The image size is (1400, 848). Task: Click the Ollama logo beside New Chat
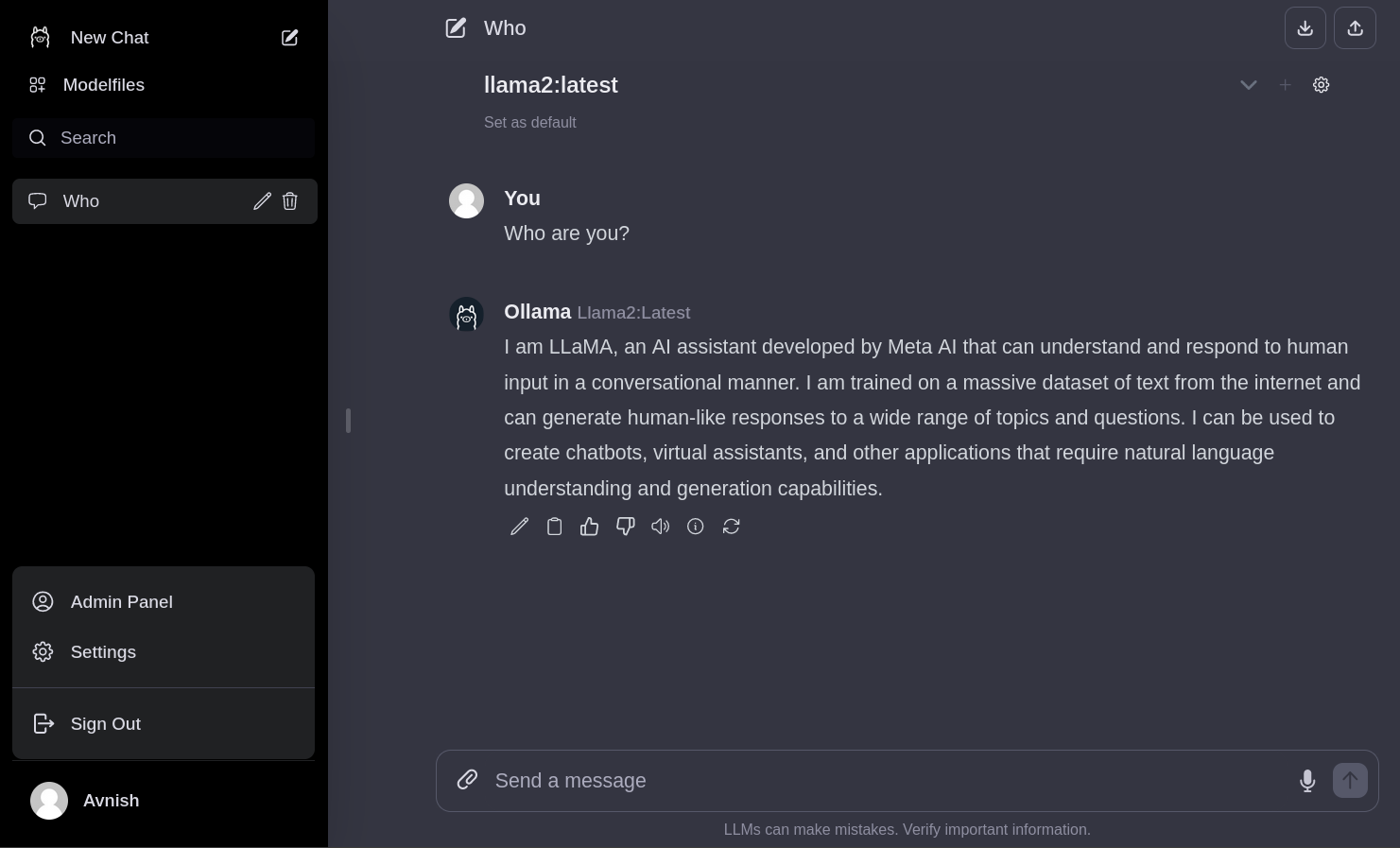(x=40, y=37)
